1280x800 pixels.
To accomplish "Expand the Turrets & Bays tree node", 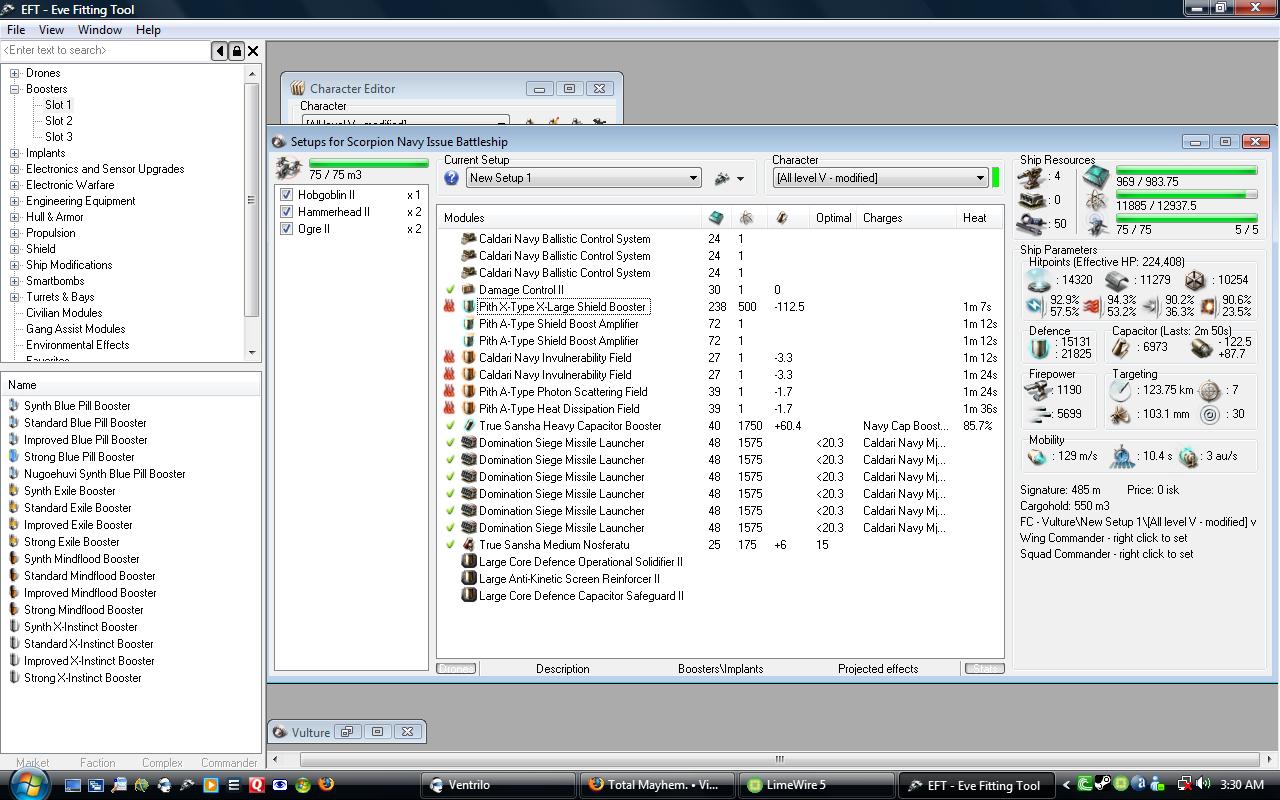I will pyautogui.click(x=15, y=297).
